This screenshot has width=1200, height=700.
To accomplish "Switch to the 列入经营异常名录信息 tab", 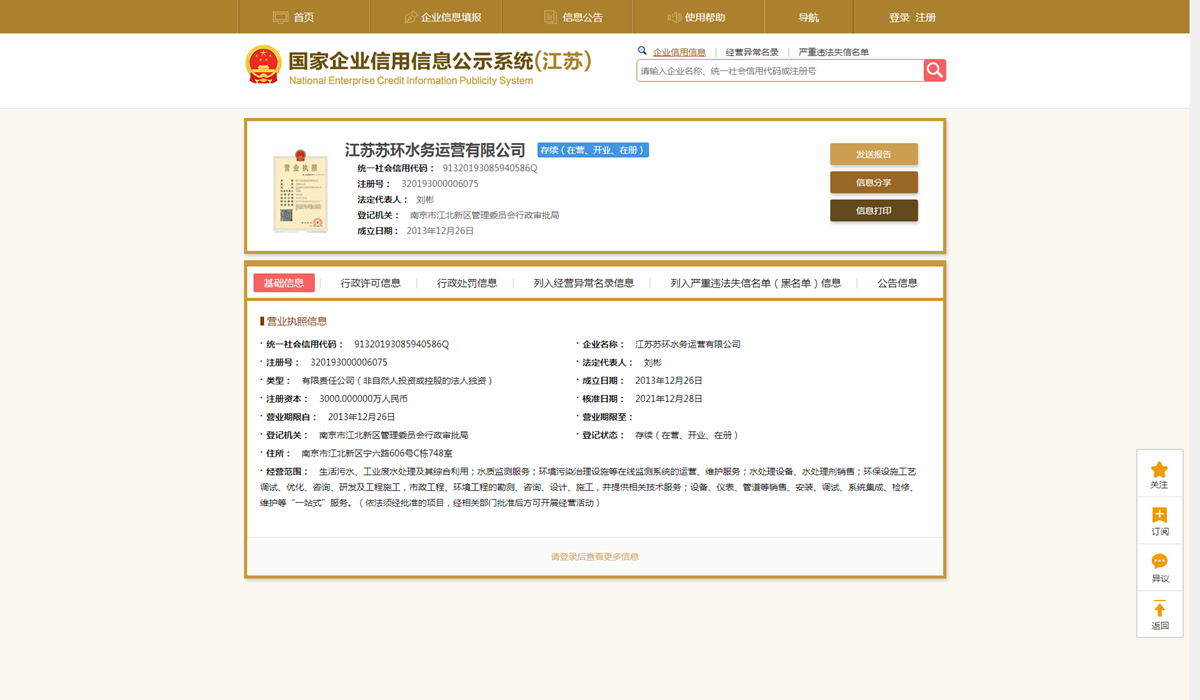I will click(584, 283).
